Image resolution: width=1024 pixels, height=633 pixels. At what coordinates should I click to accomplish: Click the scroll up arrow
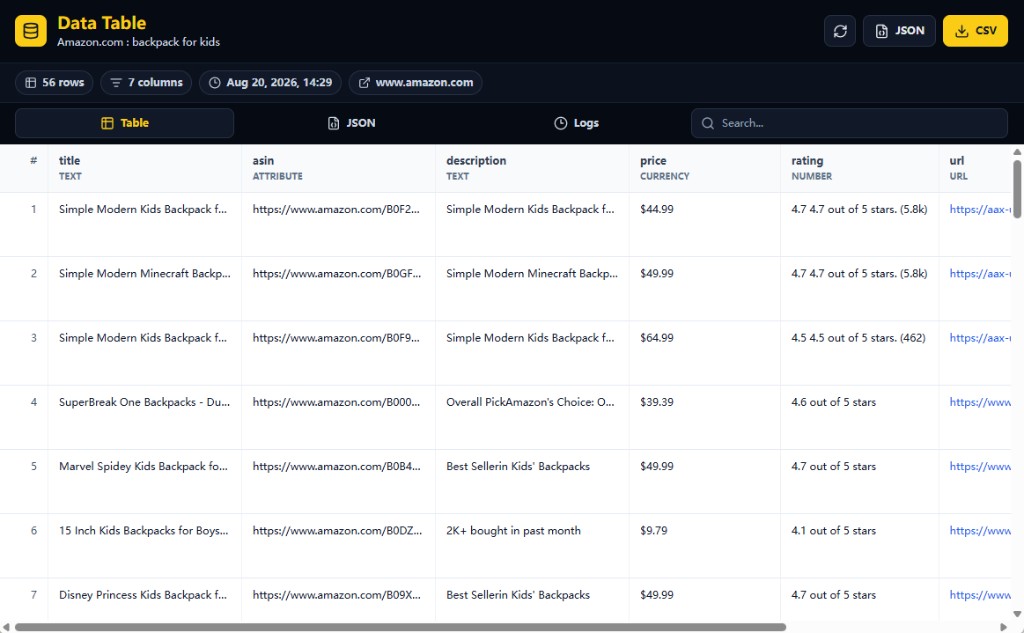(x=1017, y=152)
